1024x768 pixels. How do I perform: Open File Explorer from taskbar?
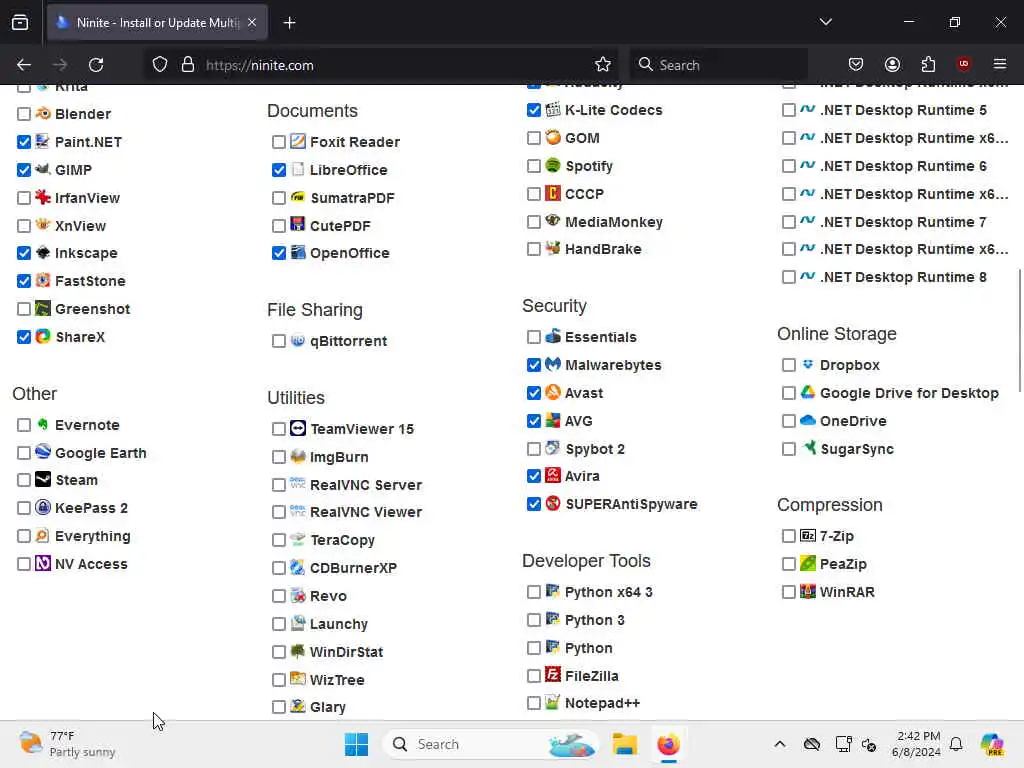[624, 744]
